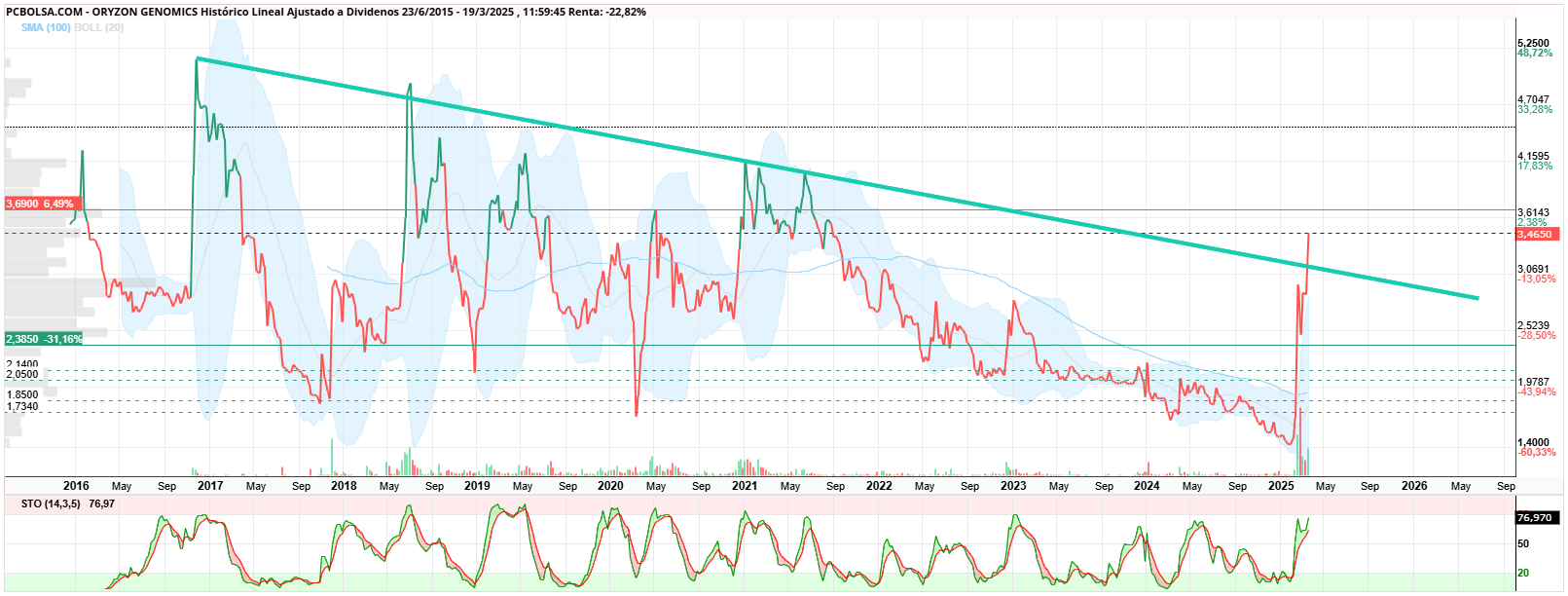Click the 20 level on stochastic axis
Image resolution: width=1568 pixels, height=596 pixels.
click(x=1523, y=574)
